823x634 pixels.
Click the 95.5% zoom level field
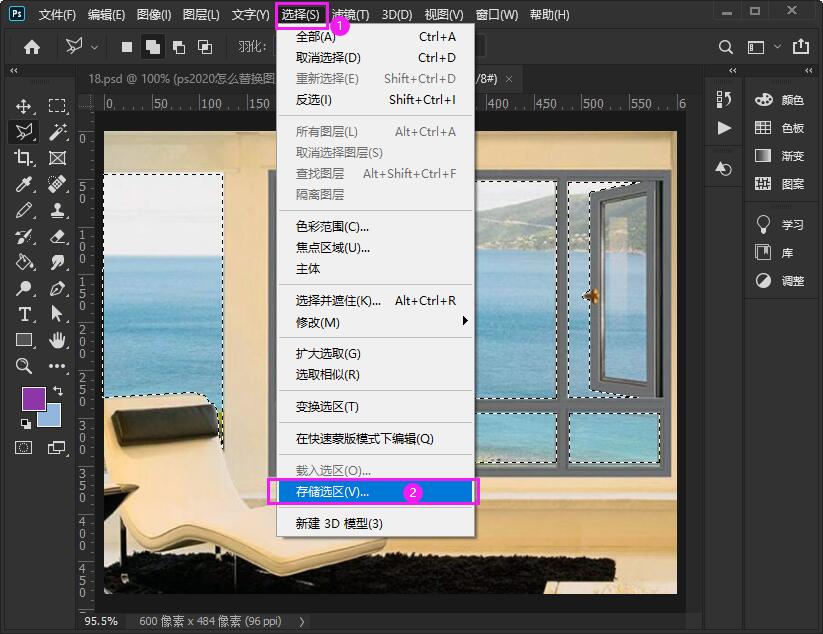tap(101, 621)
